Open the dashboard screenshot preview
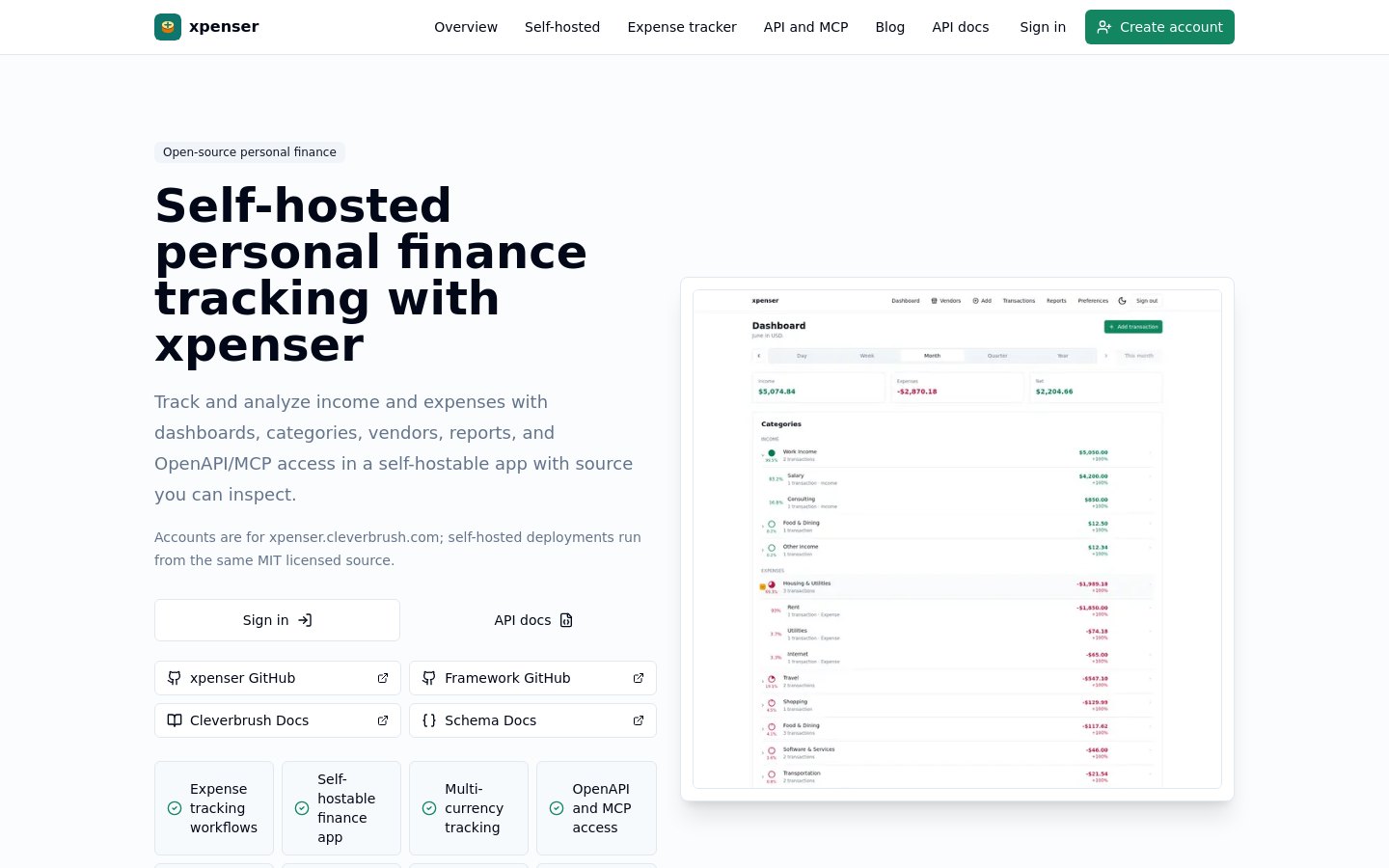Screen dimensions: 1389x868 pyautogui.click(x=957, y=539)
